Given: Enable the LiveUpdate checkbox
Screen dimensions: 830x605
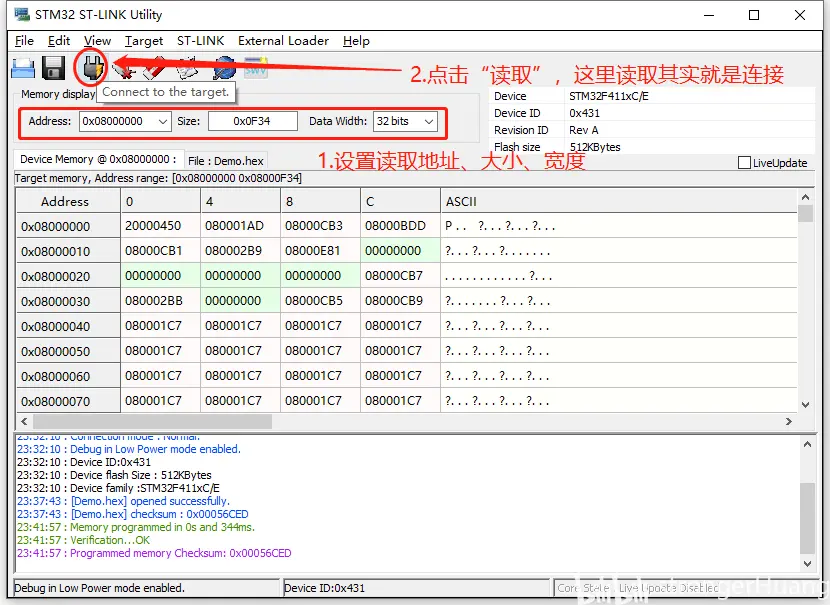Looking at the screenshot, I should tap(744, 163).
